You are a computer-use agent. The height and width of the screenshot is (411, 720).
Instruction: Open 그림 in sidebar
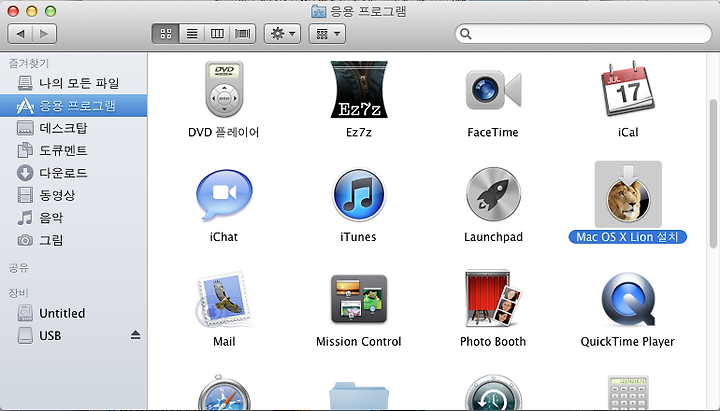tap(73, 240)
